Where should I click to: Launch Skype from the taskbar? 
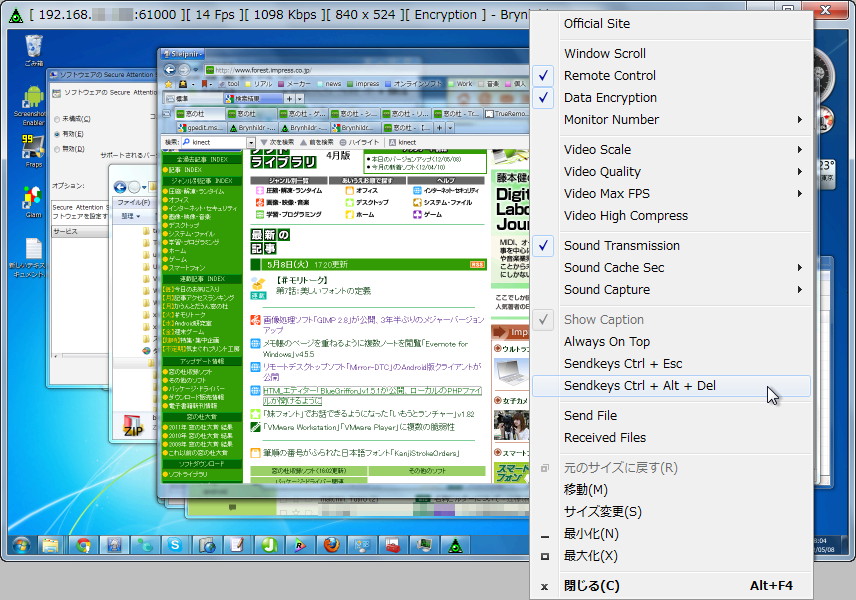click(174, 547)
